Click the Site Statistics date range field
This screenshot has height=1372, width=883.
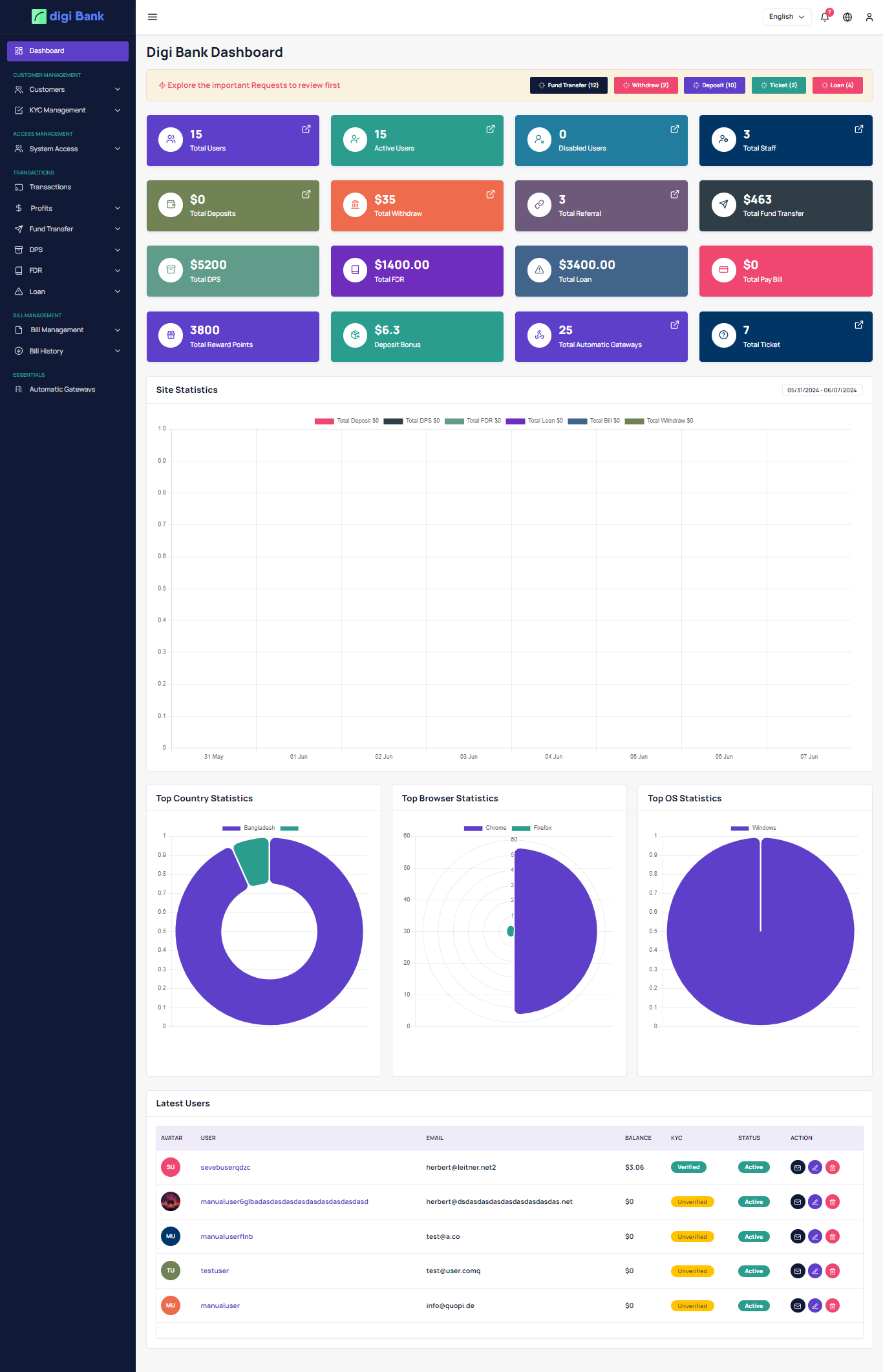pos(822,390)
